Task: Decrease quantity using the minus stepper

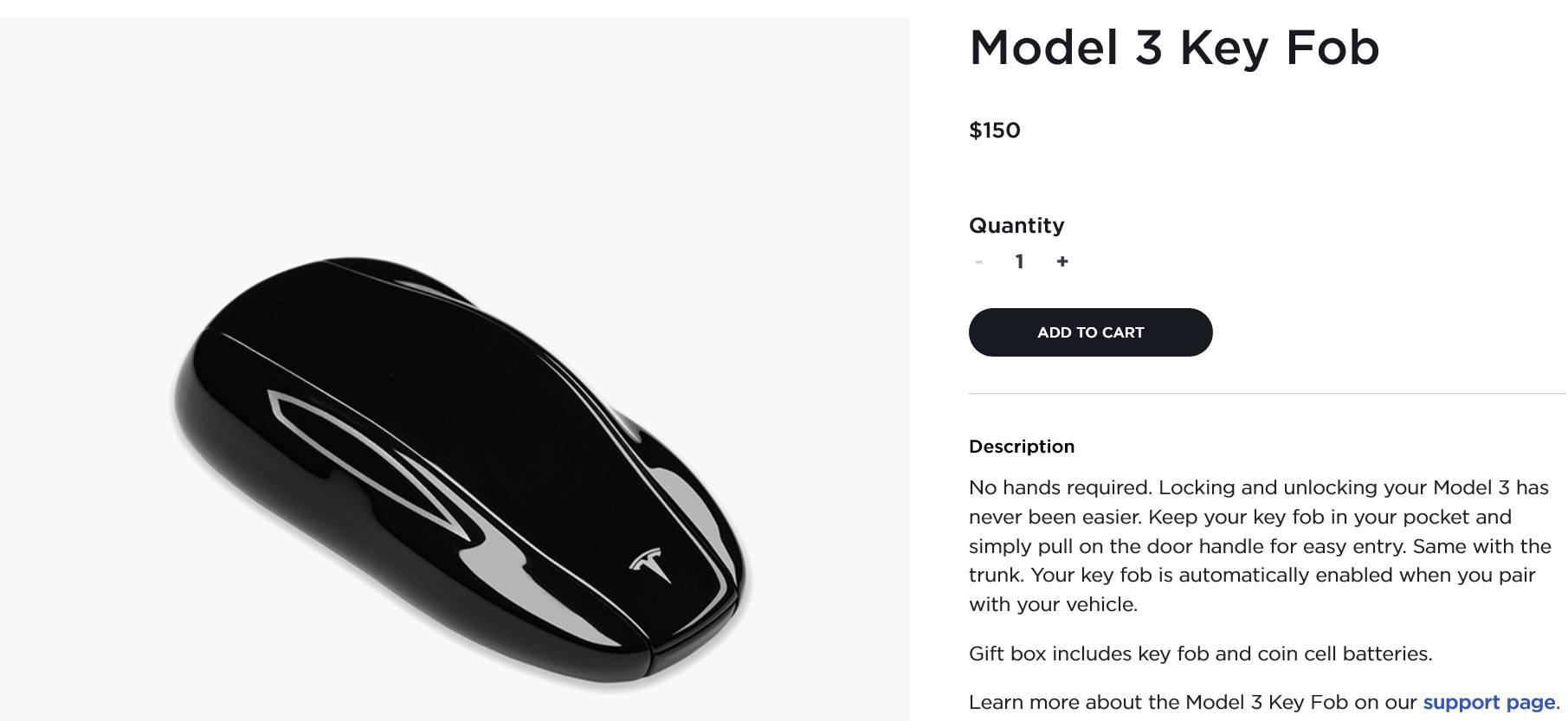Action: point(979,261)
